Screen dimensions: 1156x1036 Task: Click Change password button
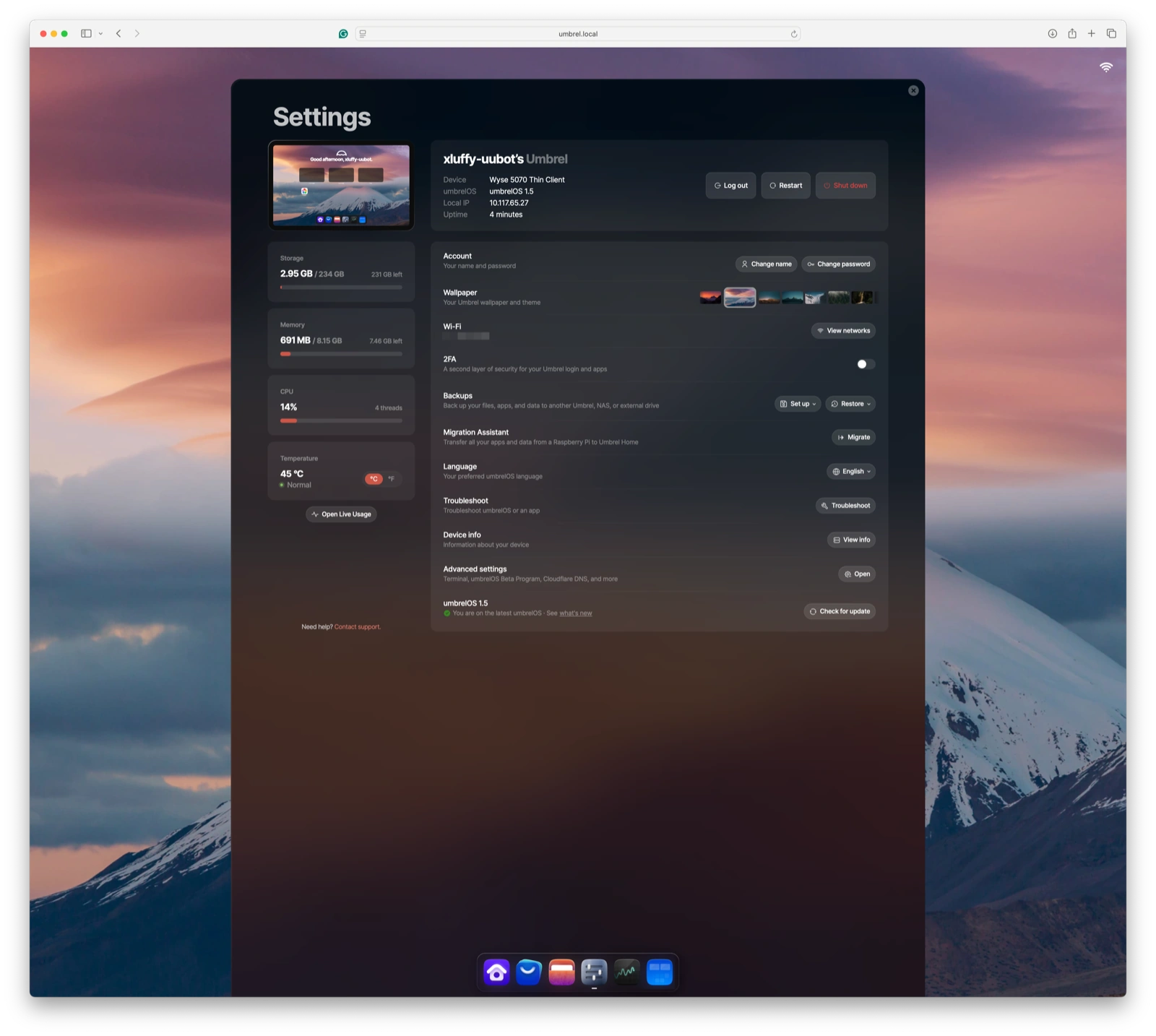[838, 264]
